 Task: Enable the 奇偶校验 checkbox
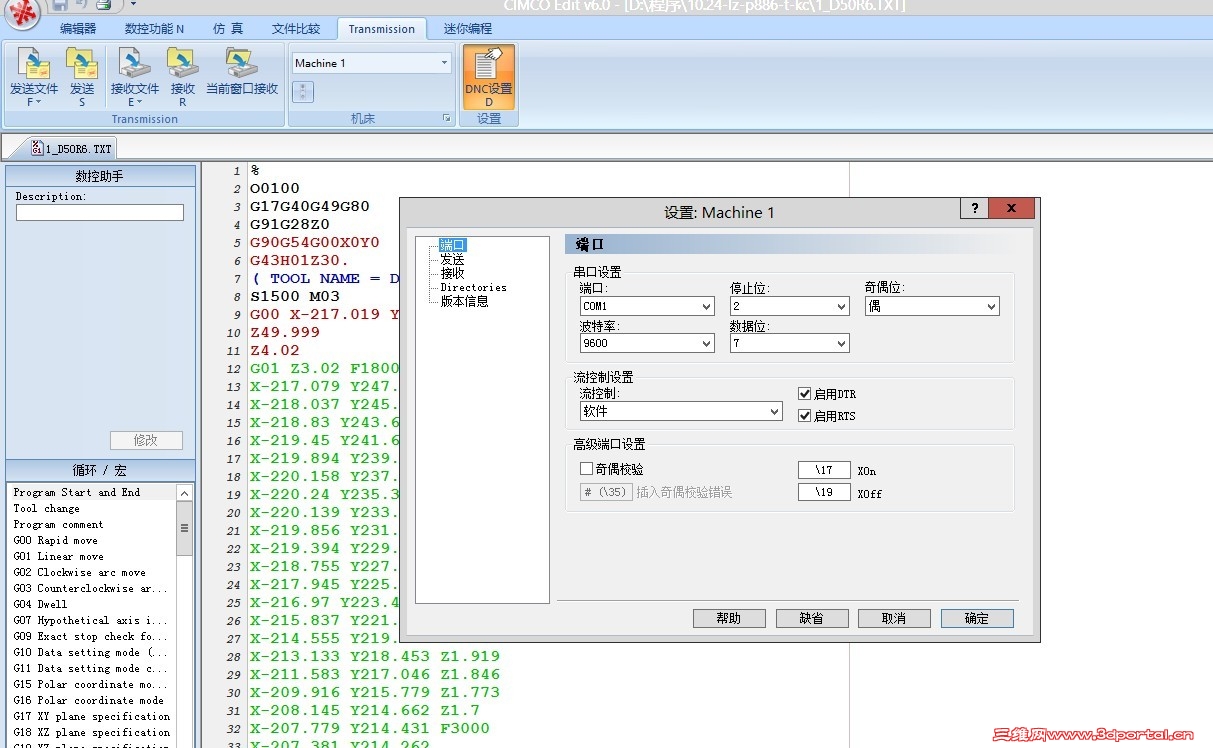(x=587, y=468)
